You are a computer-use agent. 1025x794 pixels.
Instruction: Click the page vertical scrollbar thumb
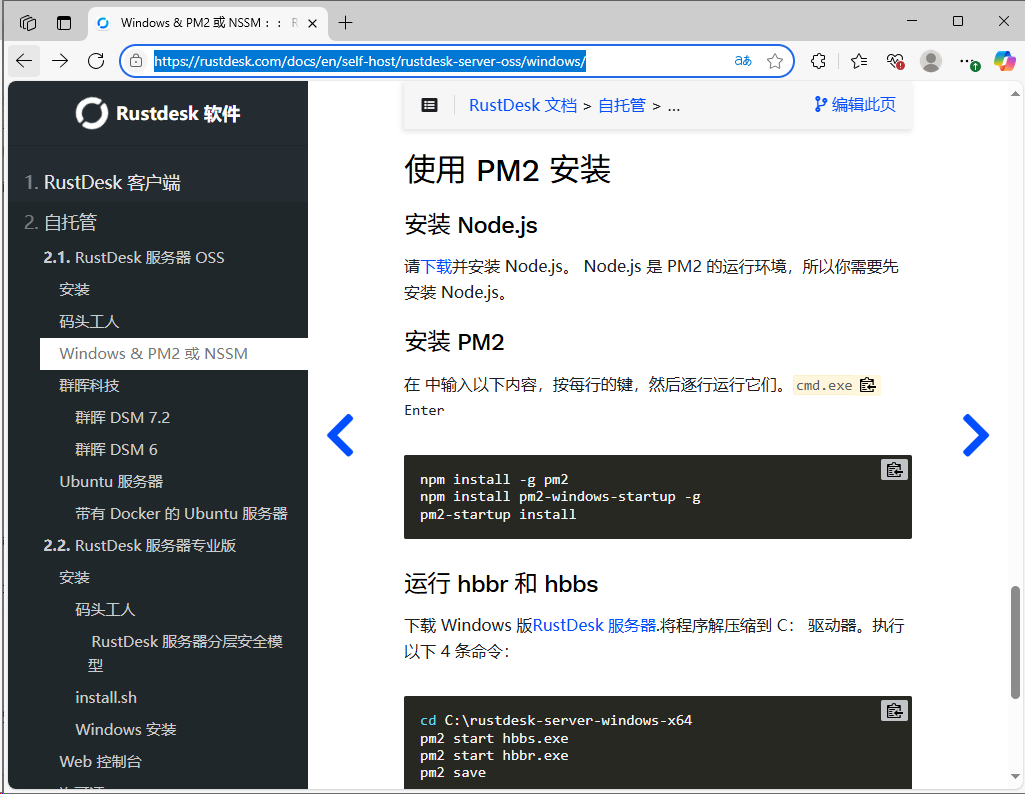click(x=1015, y=642)
